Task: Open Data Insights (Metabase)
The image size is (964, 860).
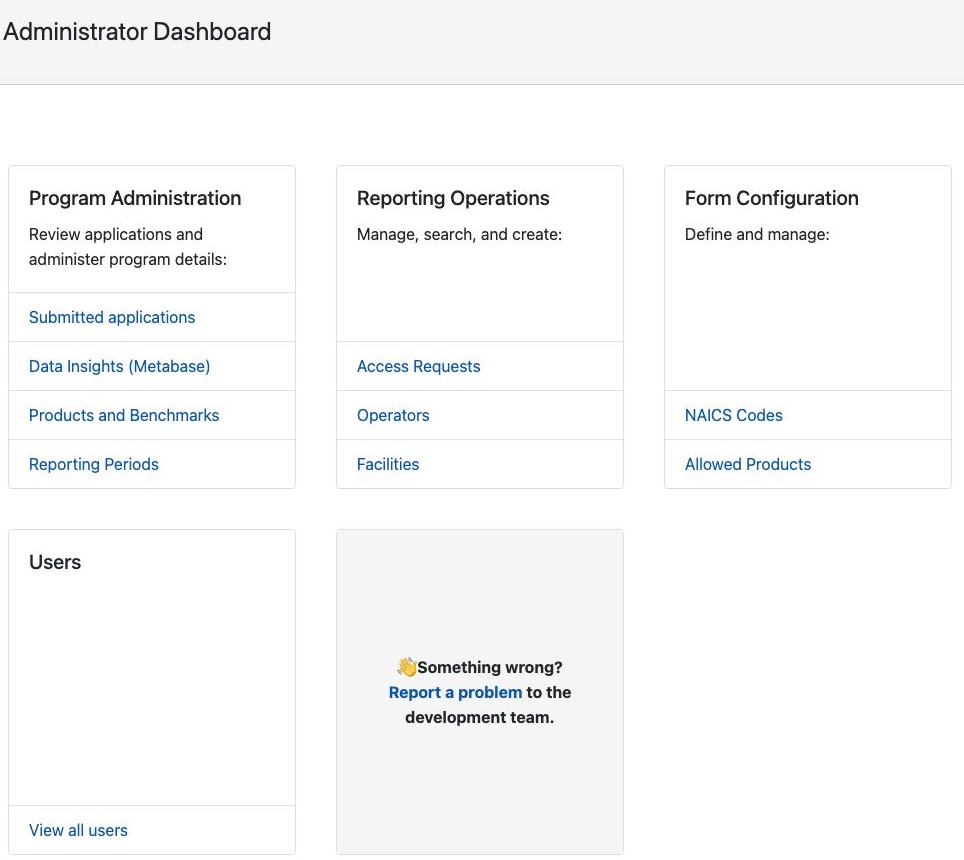Action: [119, 366]
